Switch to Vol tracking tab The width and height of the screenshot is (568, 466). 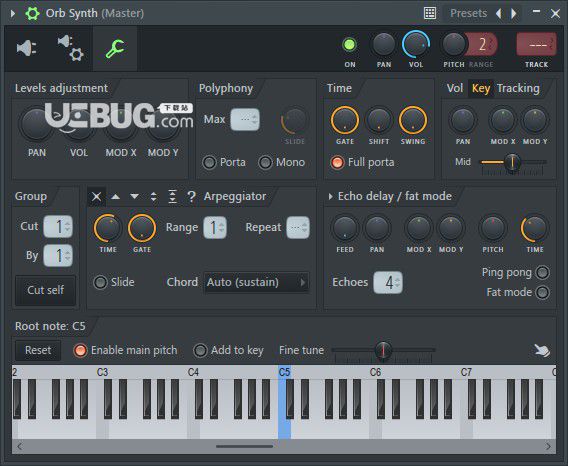click(455, 88)
